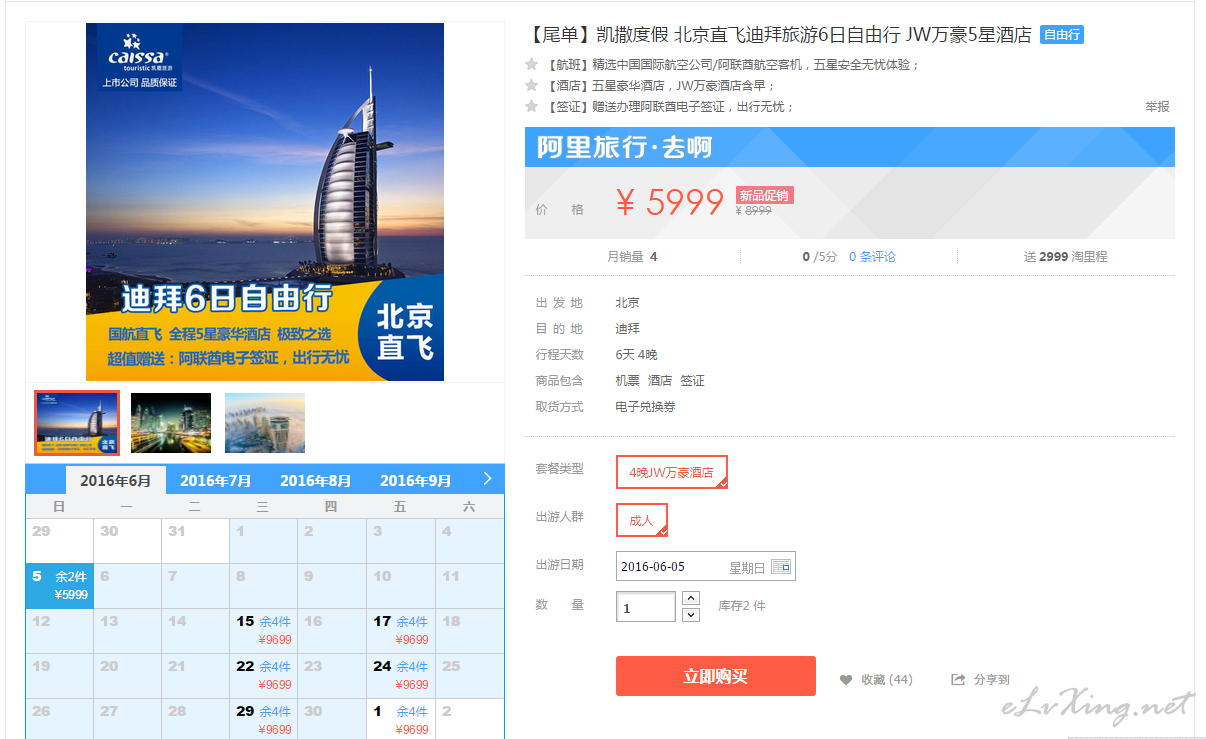
Task: Click the heart icon beside 收藏
Action: 846,680
